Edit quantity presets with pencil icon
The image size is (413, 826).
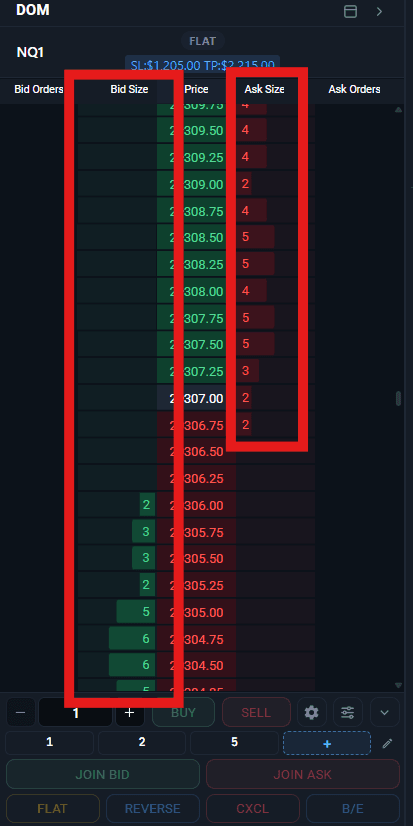click(387, 743)
